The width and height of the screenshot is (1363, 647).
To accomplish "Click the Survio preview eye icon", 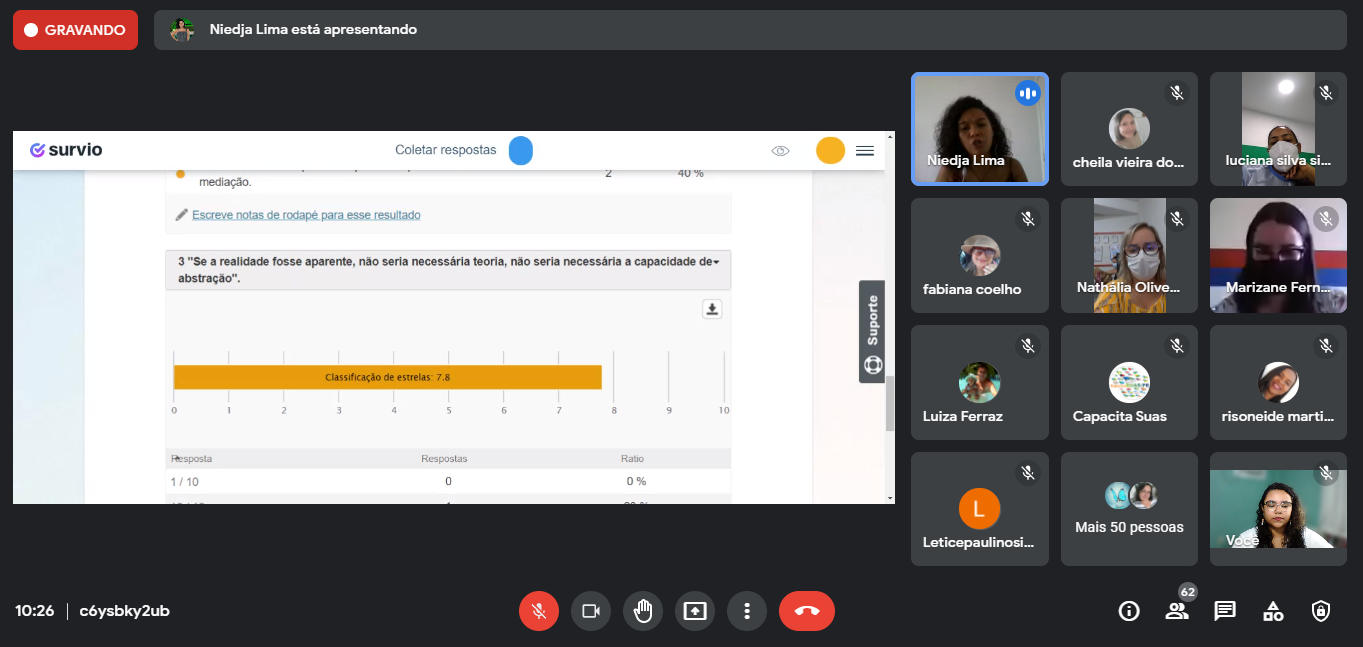I will [x=781, y=151].
